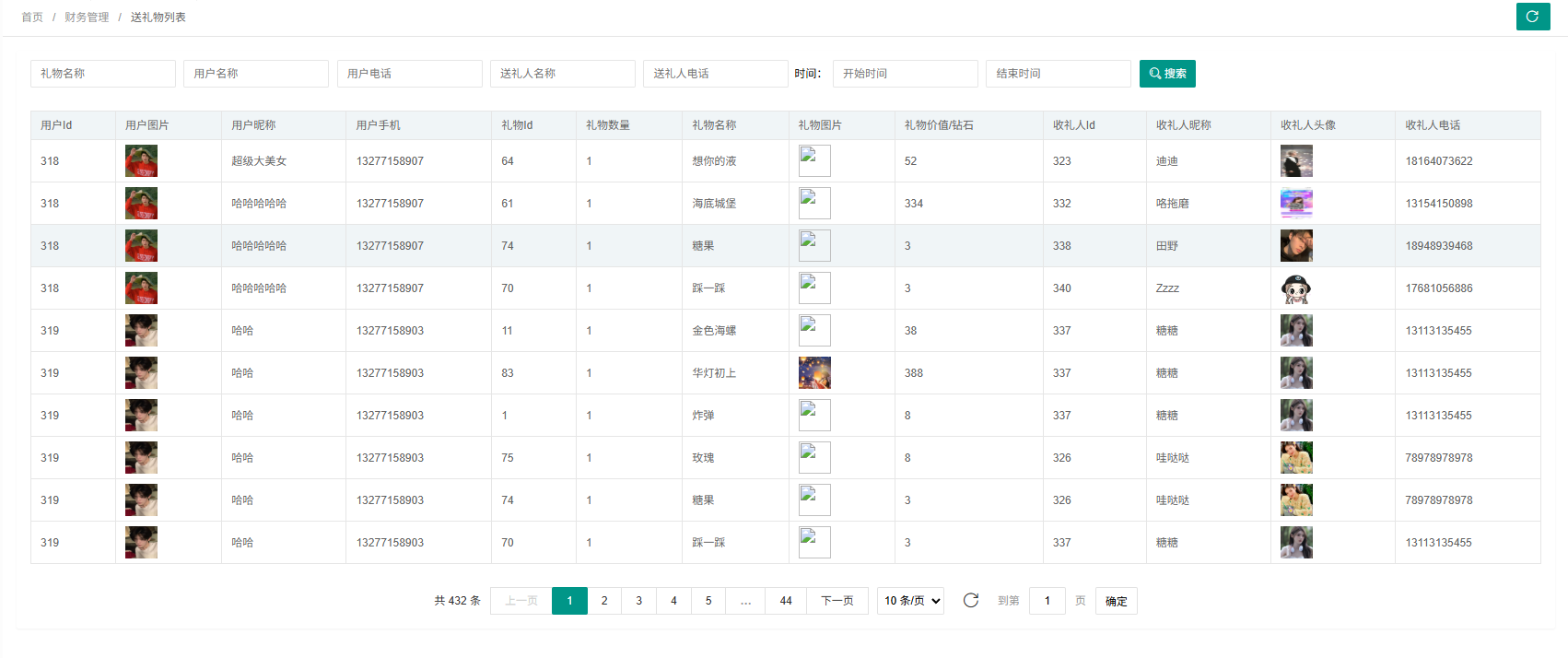Screen dimensions: 1568x658
Task: Go to page 2 in pagination
Action: click(604, 601)
